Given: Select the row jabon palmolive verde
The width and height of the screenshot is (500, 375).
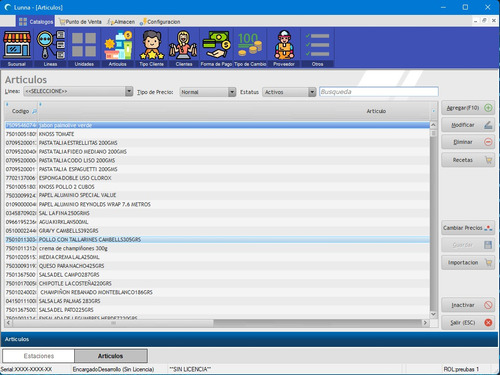Looking at the screenshot, I should (x=217, y=125).
